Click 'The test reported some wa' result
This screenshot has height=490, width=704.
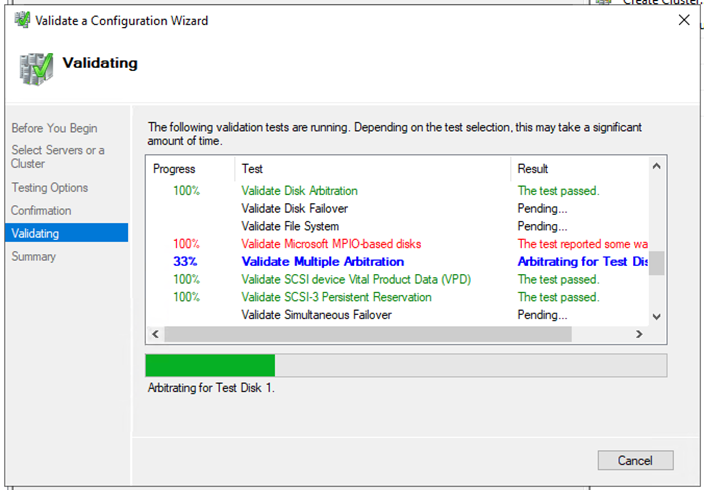coord(583,244)
